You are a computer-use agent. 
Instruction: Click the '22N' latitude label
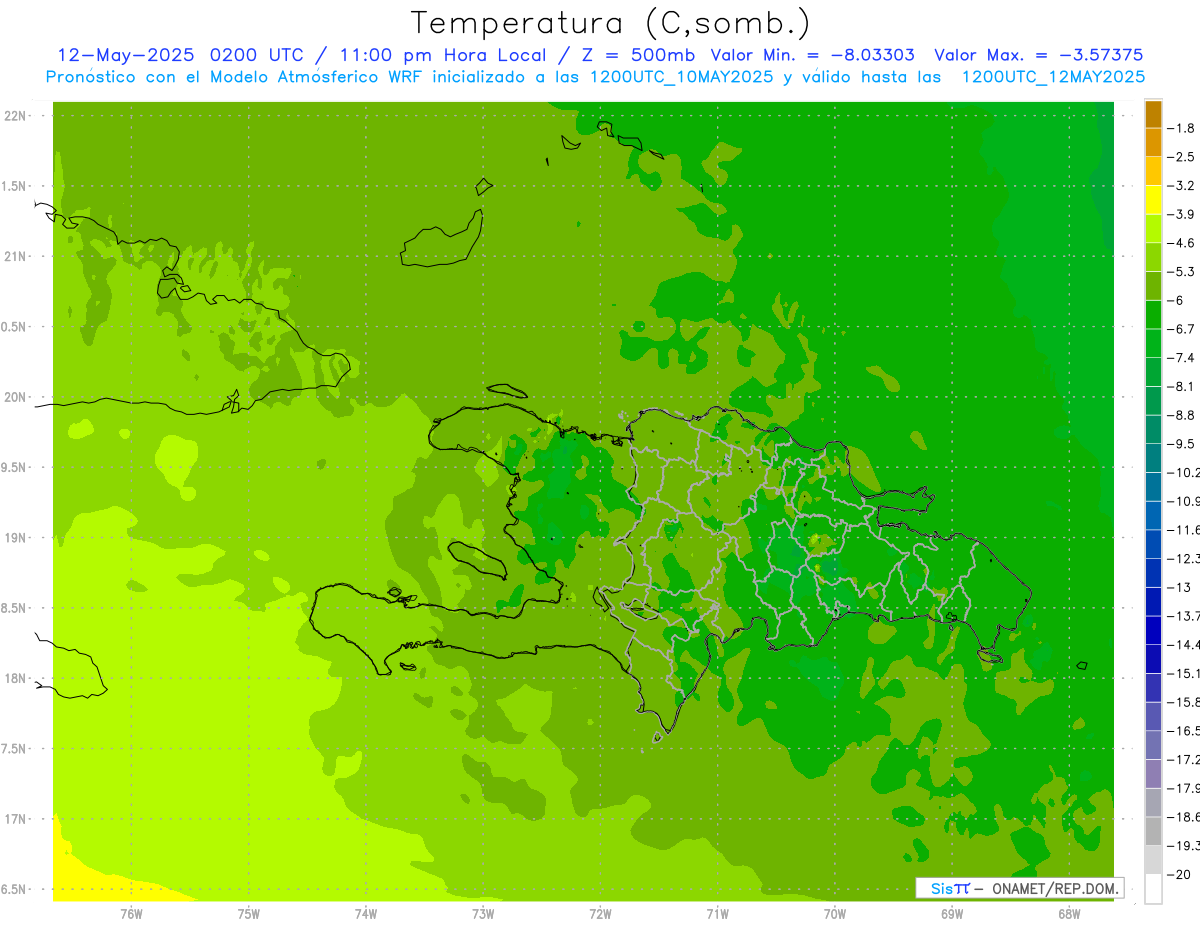pos(15,115)
